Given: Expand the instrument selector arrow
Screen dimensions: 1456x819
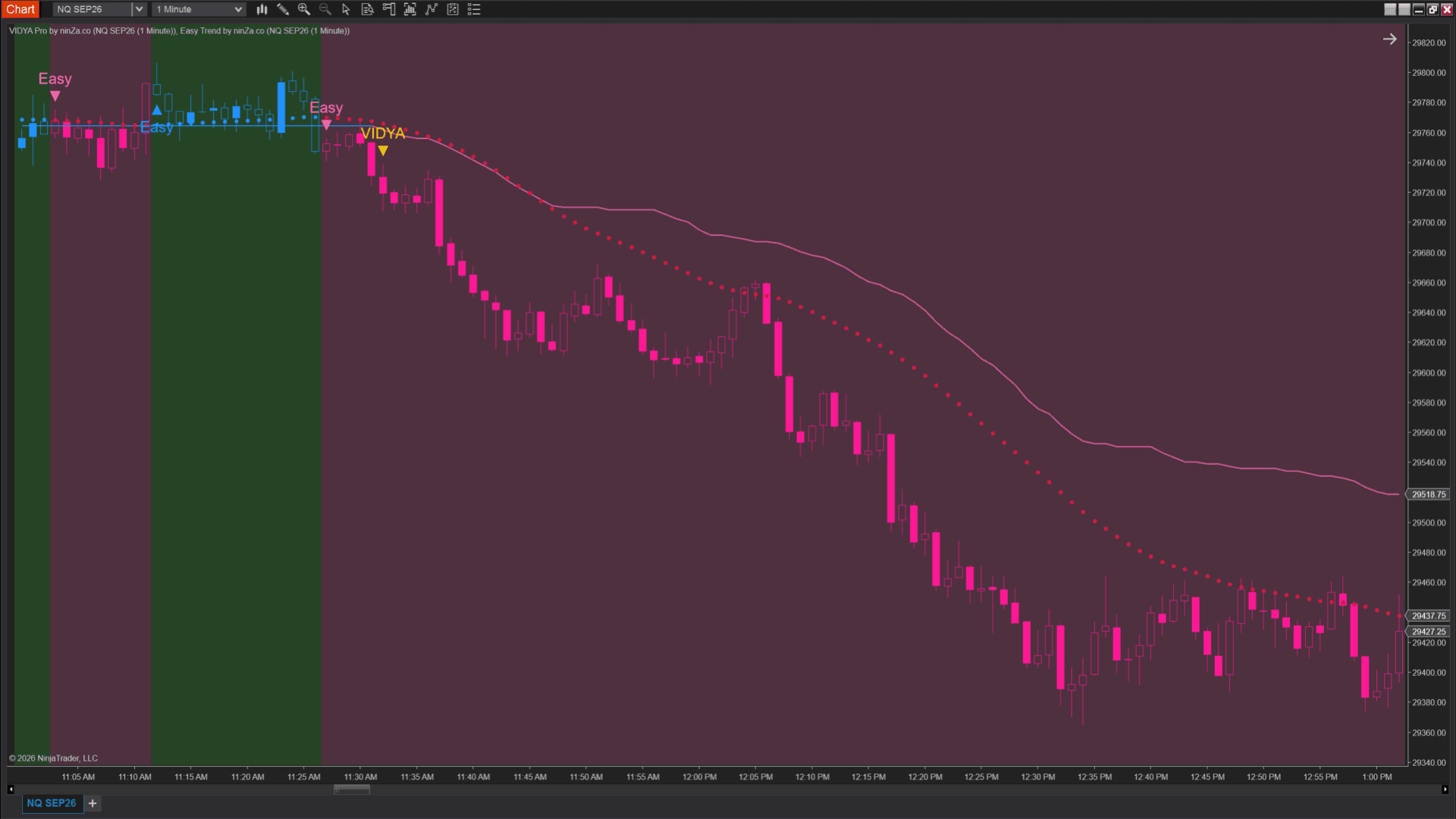Looking at the screenshot, I should click(139, 9).
